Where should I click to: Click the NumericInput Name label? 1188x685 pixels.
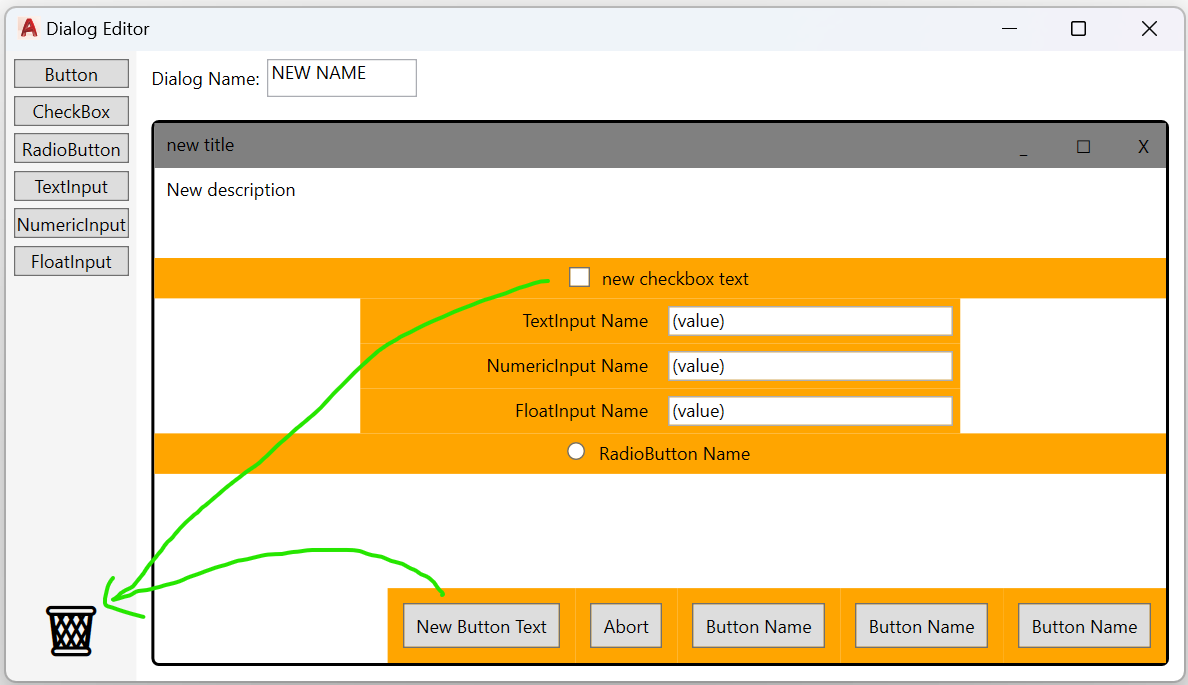[x=567, y=366]
